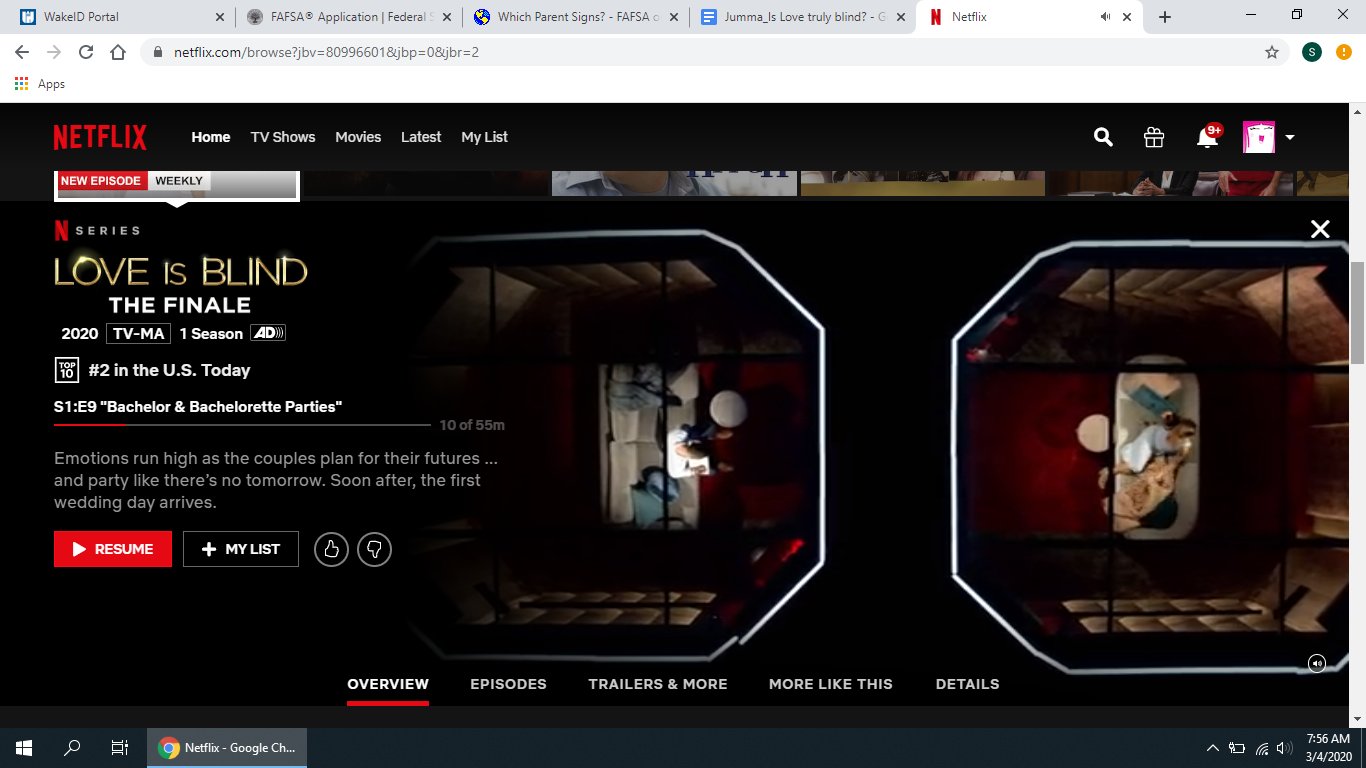This screenshot has width=1366, height=768.
Task: Click the audio description AD badge
Action: [x=268, y=333]
